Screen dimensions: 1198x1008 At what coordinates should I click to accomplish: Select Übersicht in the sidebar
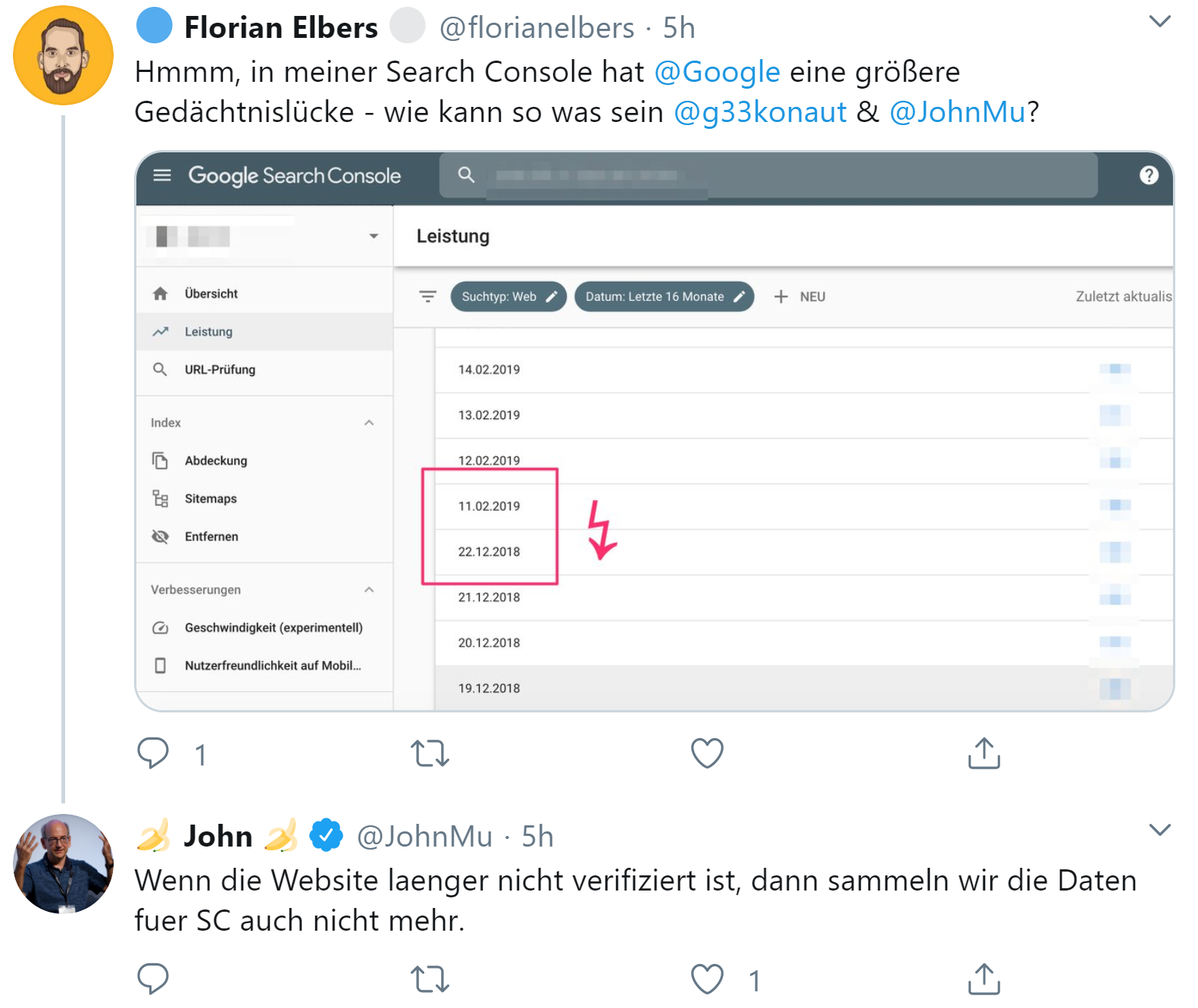[x=211, y=293]
